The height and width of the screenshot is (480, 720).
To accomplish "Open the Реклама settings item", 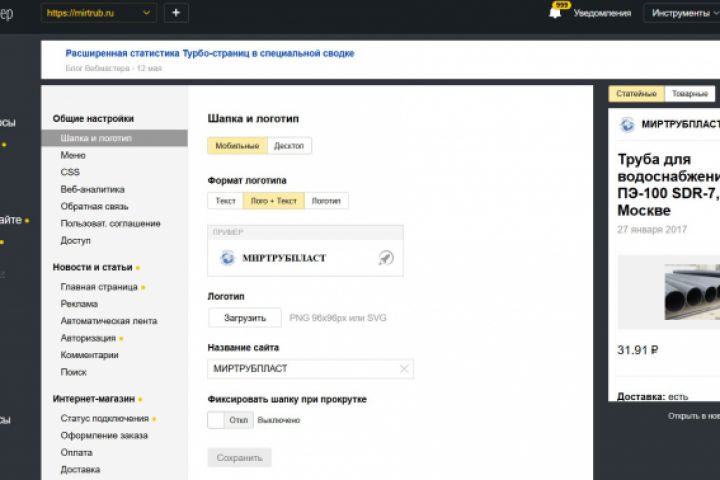I will pyautogui.click(x=79, y=304).
